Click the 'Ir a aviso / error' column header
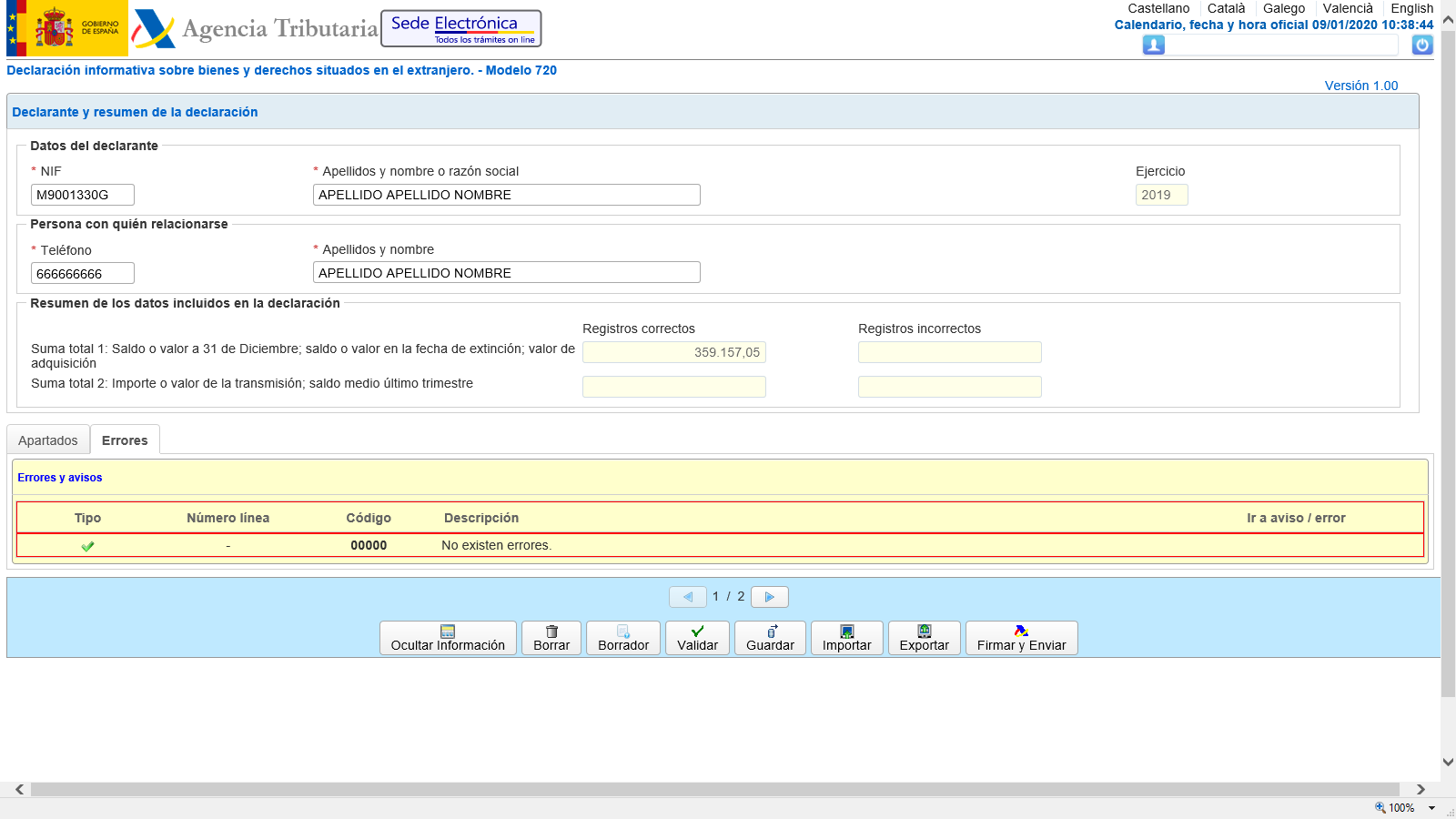This screenshot has height=819, width=1456. tap(1296, 518)
